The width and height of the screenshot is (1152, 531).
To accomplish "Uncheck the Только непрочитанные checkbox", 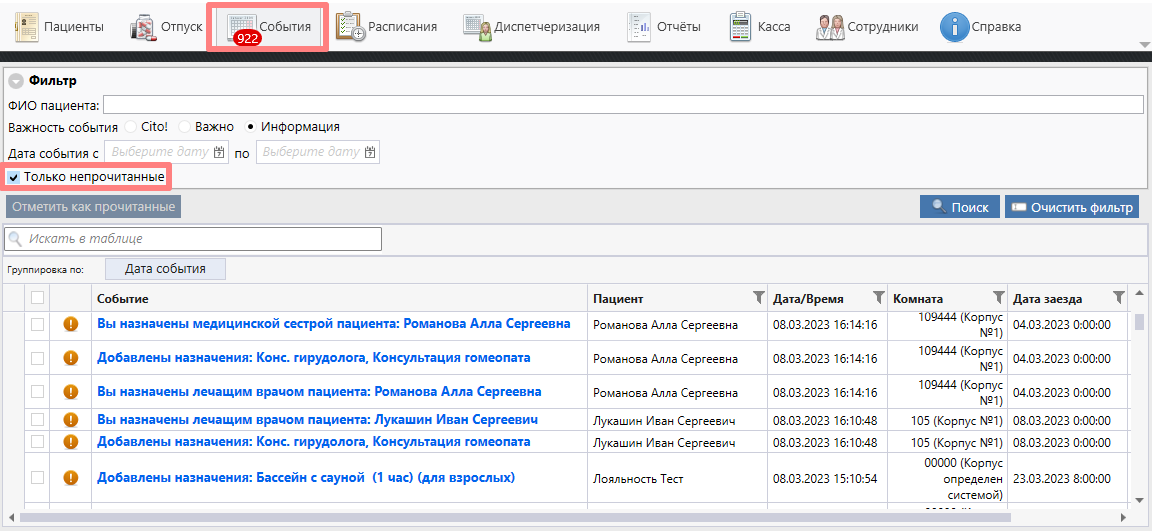I will coord(14,177).
